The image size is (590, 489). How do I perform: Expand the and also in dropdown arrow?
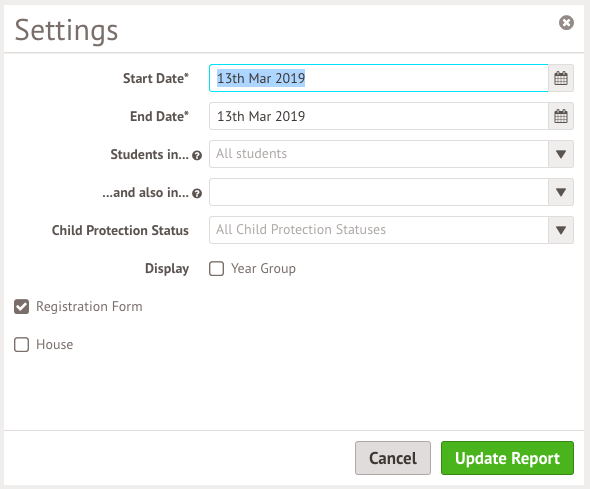click(561, 192)
